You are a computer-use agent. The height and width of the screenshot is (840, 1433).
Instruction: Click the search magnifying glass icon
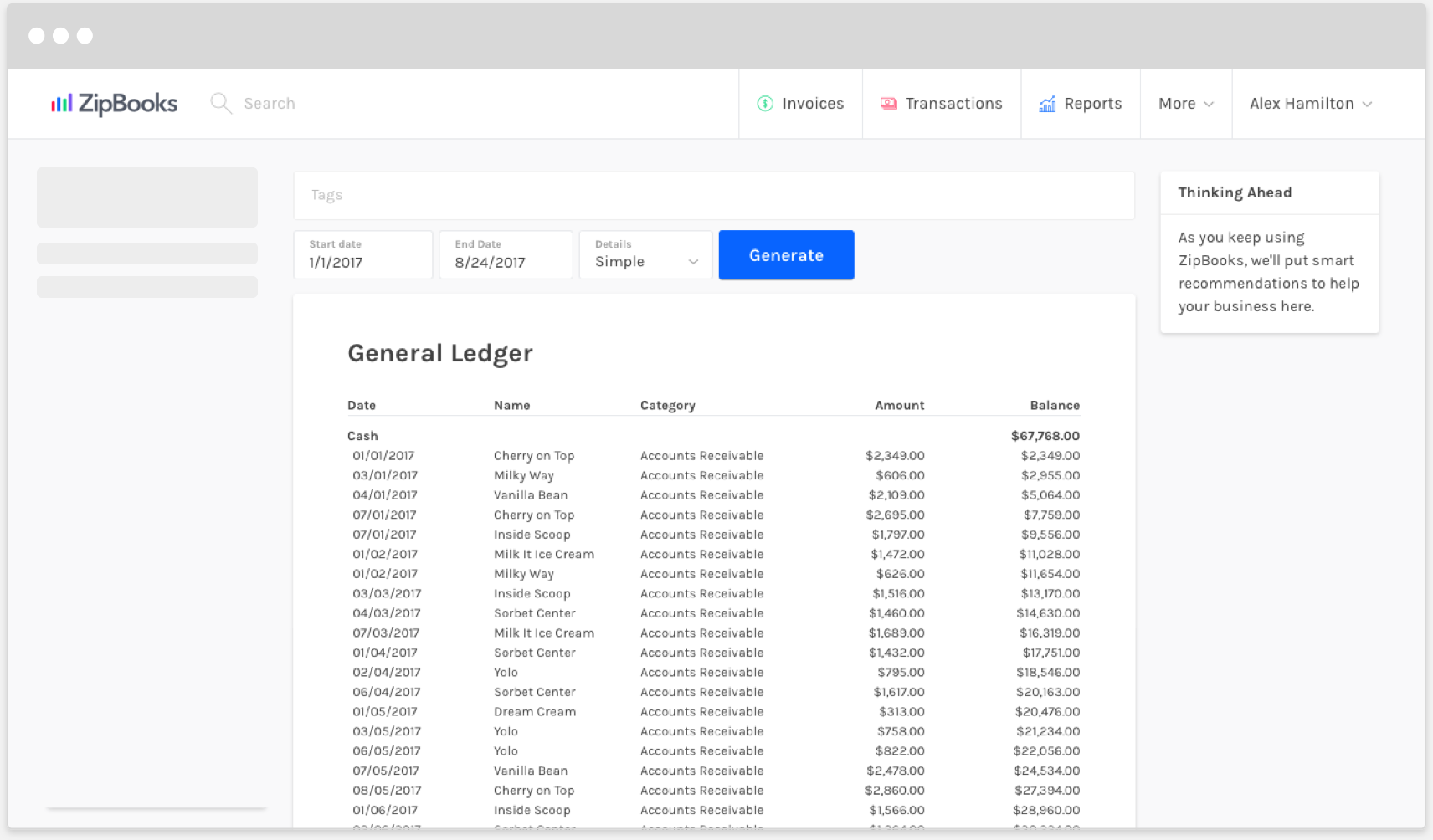coord(220,103)
